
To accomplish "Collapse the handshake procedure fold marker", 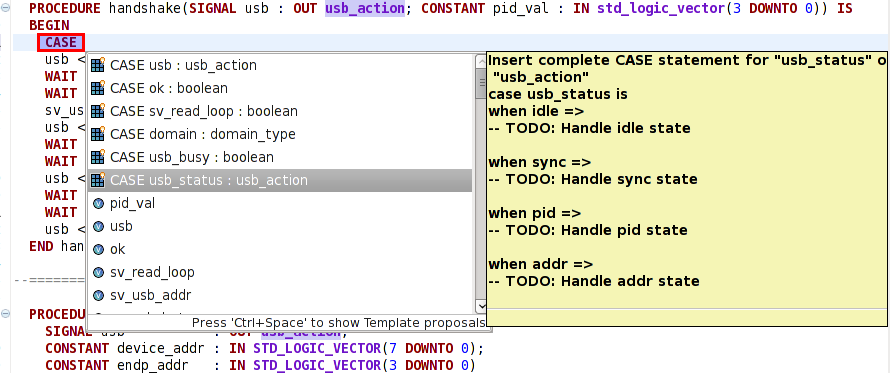I will (x=5, y=9).
